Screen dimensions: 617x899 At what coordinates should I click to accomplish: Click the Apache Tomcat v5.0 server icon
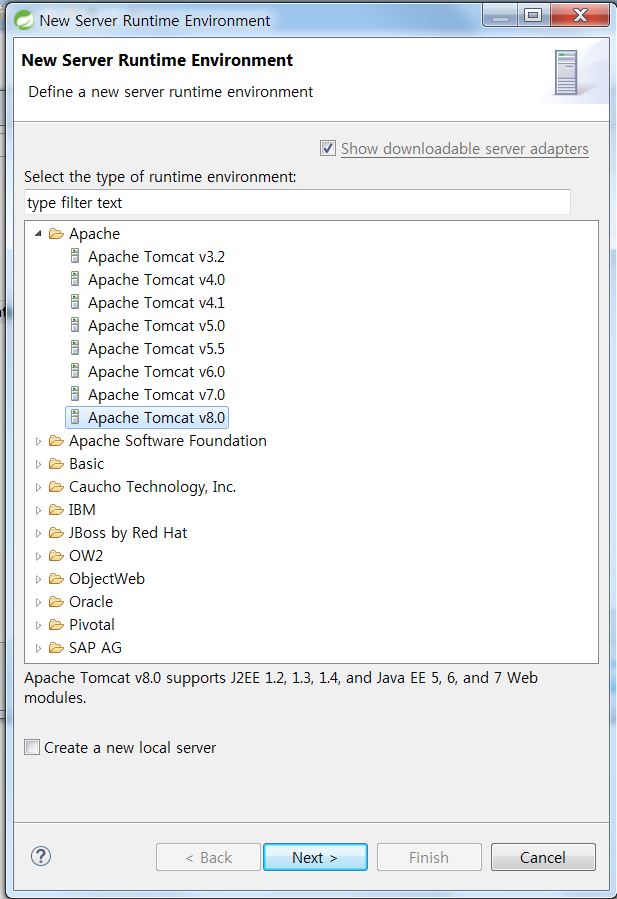(75, 325)
